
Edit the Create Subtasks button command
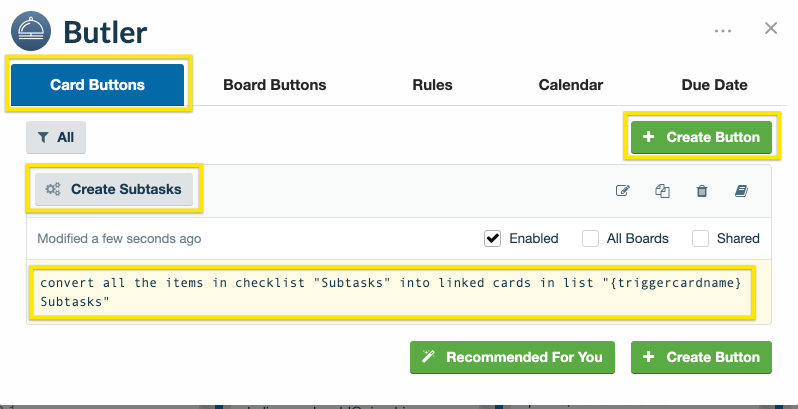pyautogui.click(x=623, y=191)
